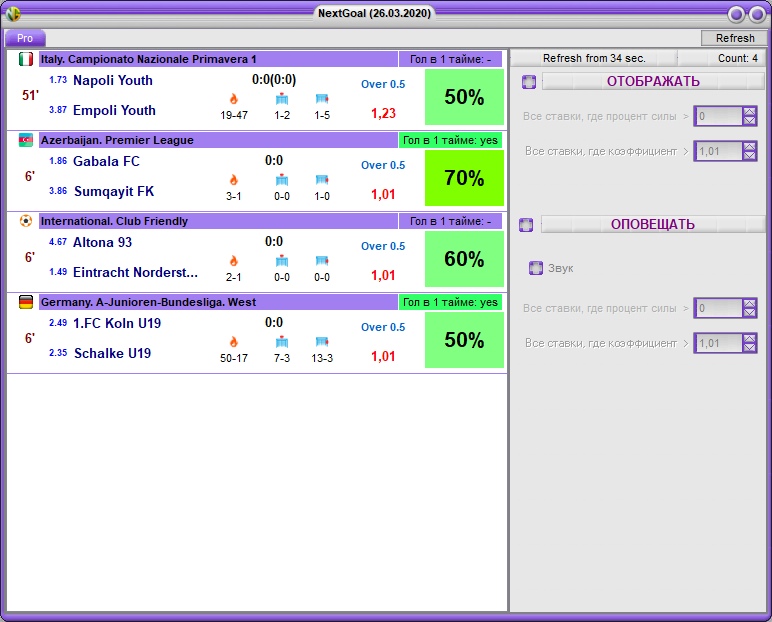Select Germany A-Junioren-Bundesliga West header
The image size is (772, 622).
[218, 302]
